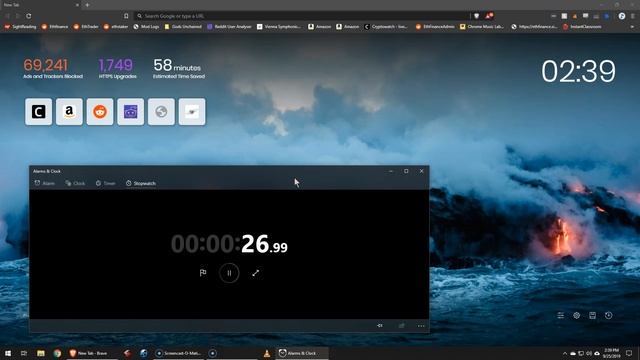
Task: Open new tab page settings gear
Action: pyautogui.click(x=576, y=315)
